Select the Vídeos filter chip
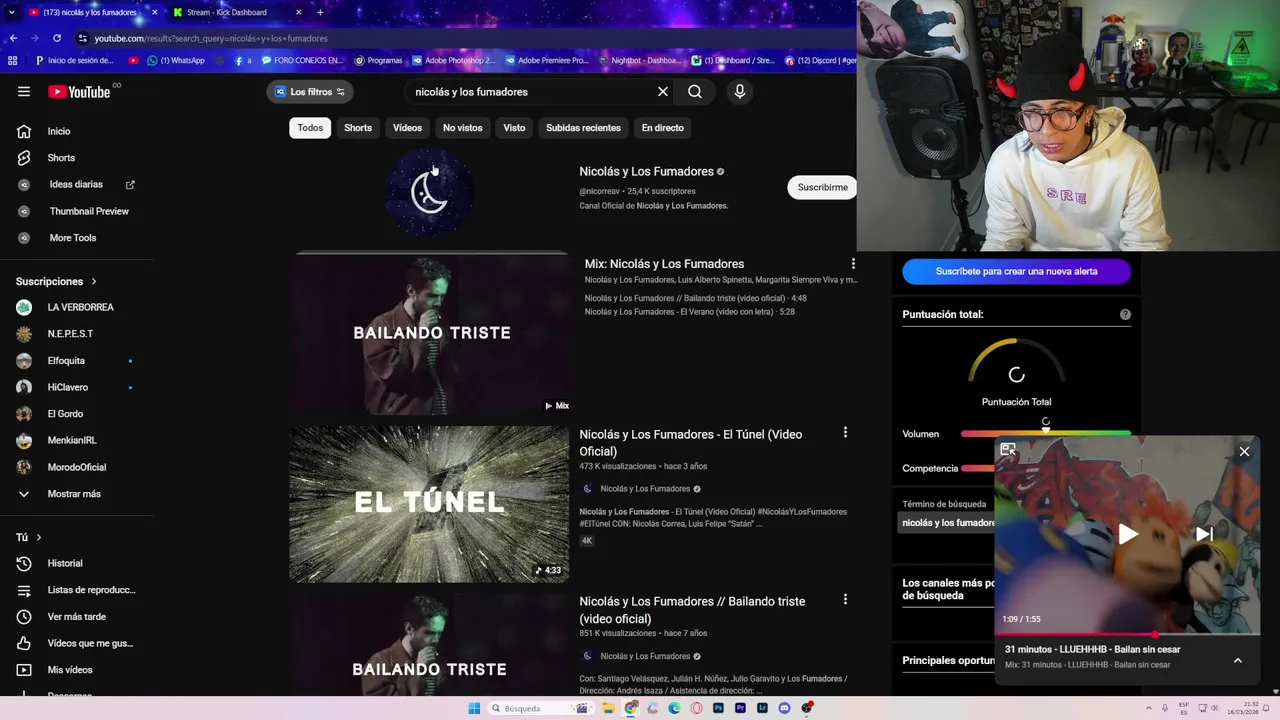 pyautogui.click(x=407, y=128)
